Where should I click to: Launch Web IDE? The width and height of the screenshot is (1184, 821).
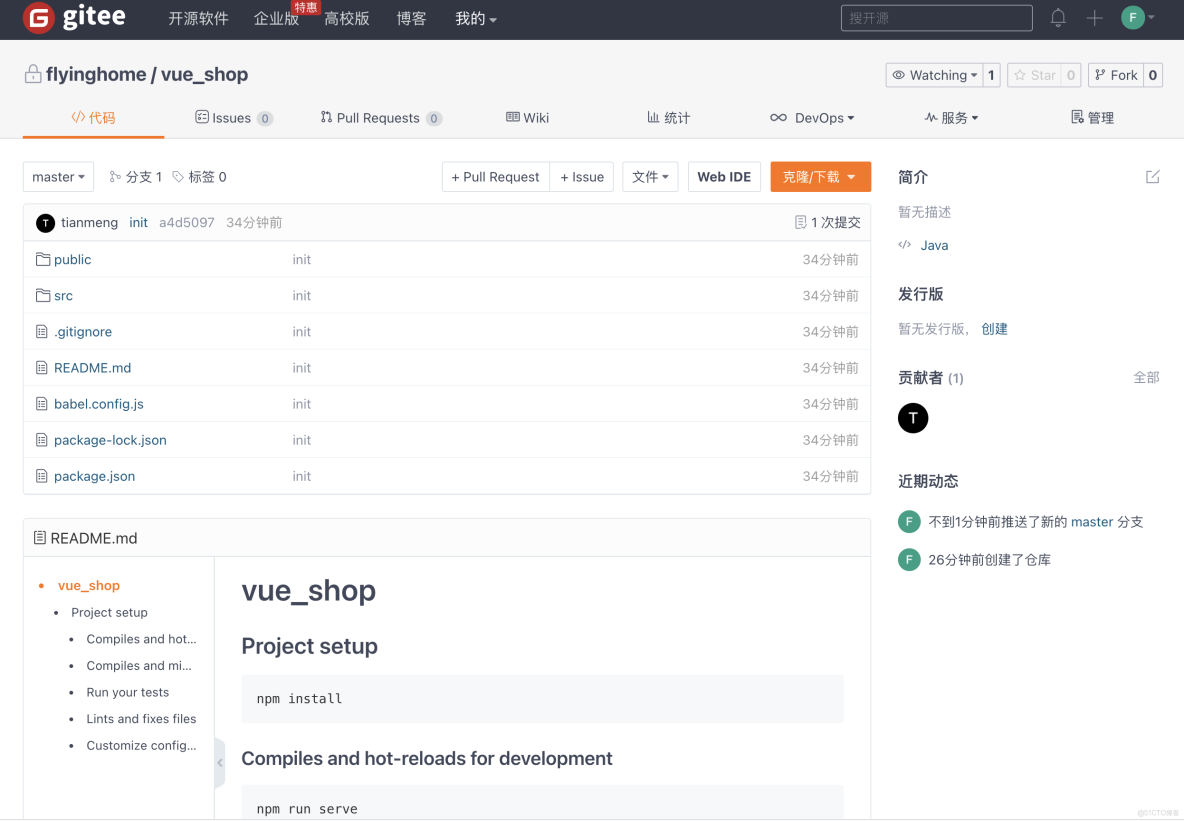click(724, 176)
